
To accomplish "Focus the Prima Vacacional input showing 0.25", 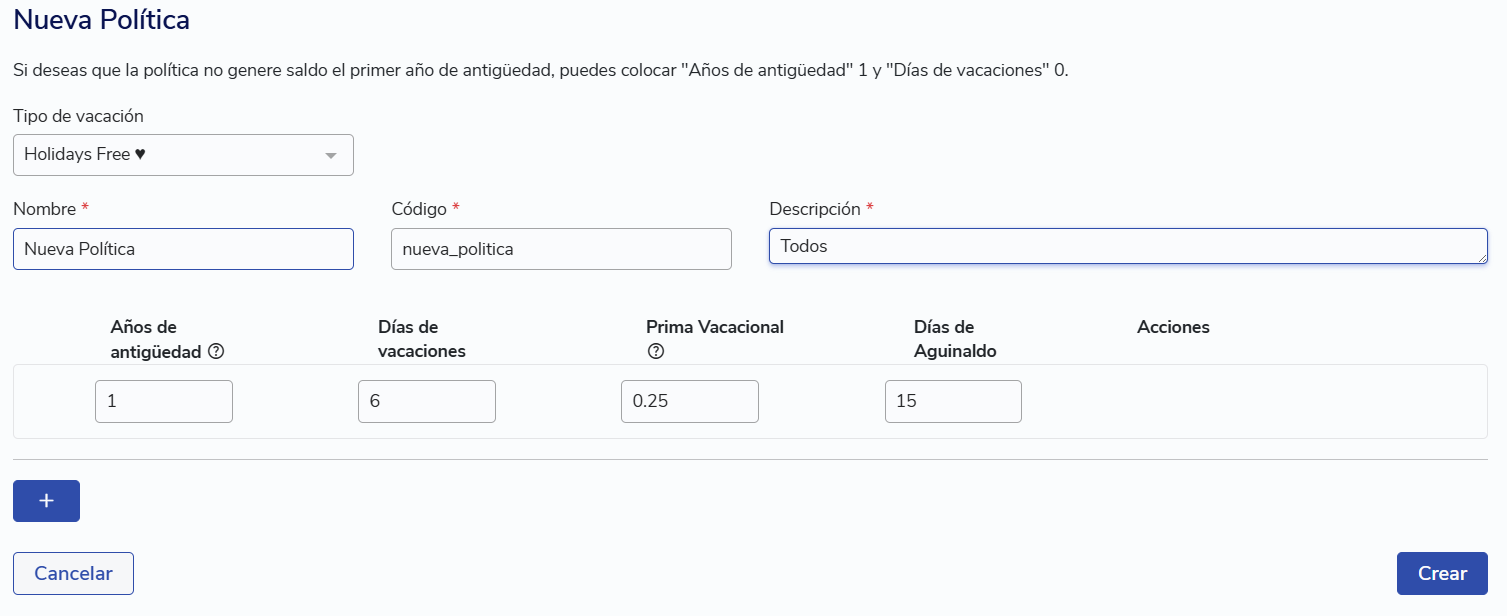I will (690, 401).
